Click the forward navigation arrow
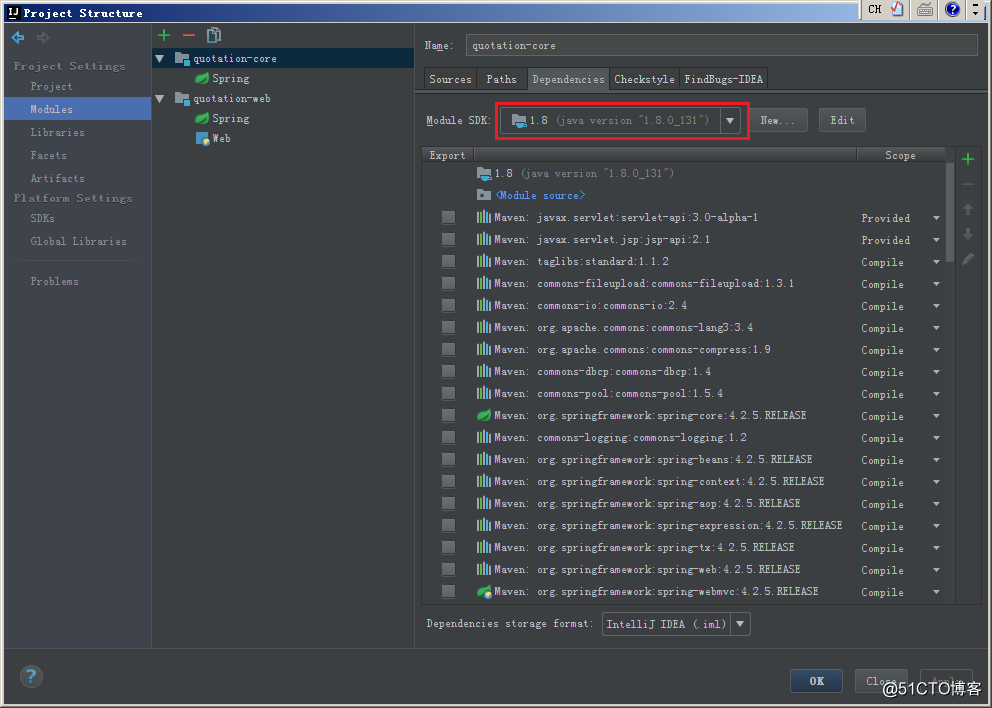The width and height of the screenshot is (992, 708). tap(43, 37)
